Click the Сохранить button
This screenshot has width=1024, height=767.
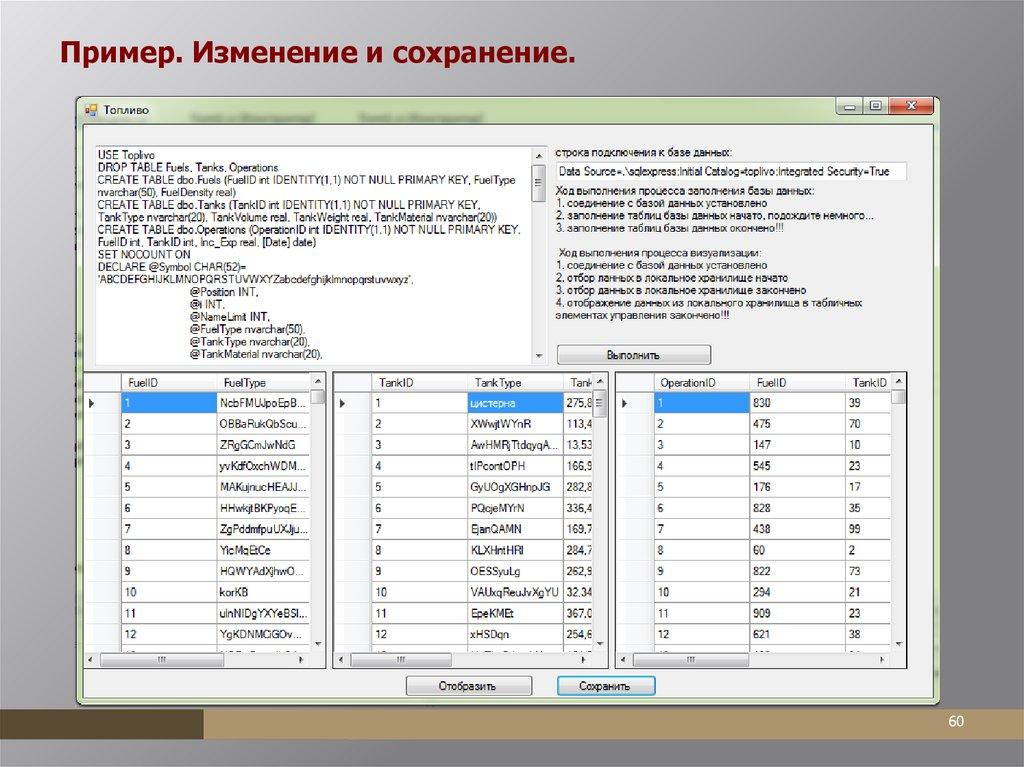[605, 686]
